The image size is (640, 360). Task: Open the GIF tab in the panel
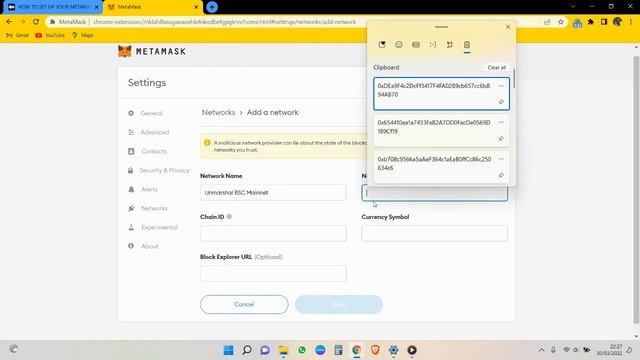[416, 44]
